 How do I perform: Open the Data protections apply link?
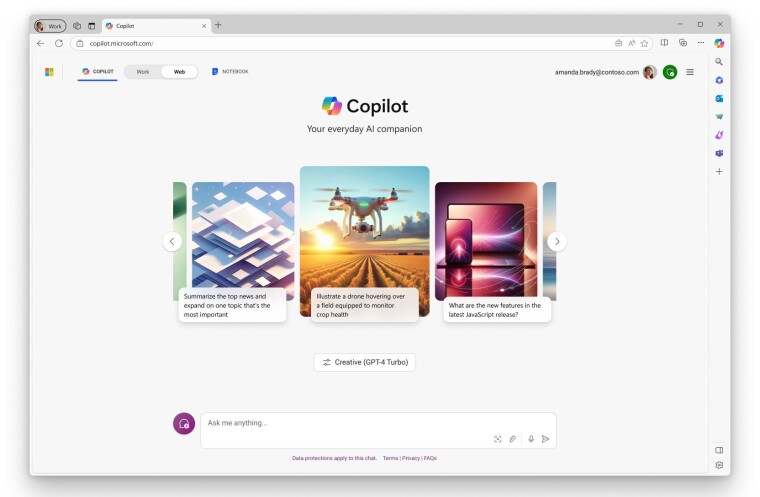[x=334, y=458]
